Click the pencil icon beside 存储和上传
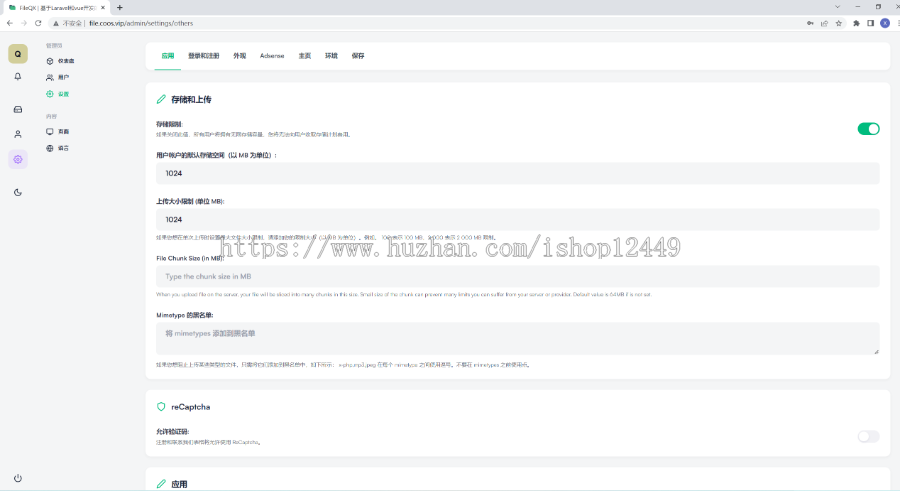The width and height of the screenshot is (900, 491). 161,99
